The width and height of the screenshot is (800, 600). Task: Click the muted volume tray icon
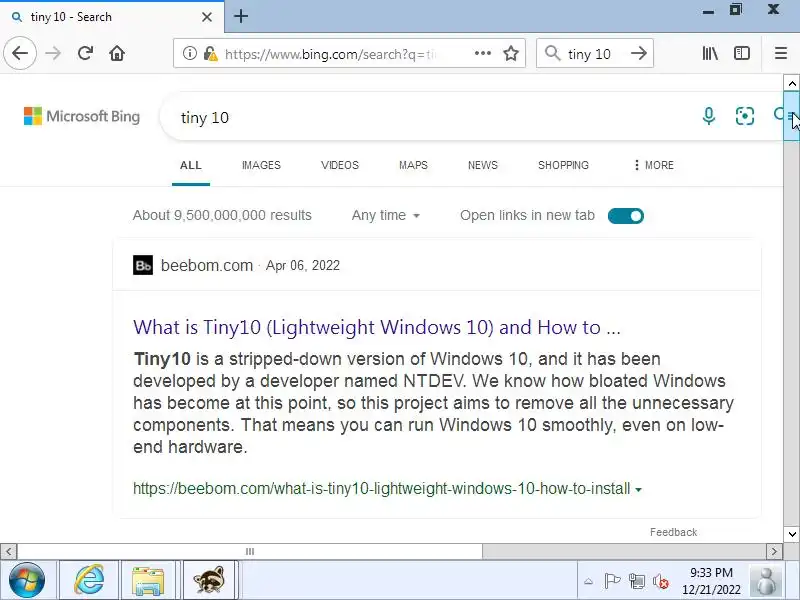tap(661, 581)
